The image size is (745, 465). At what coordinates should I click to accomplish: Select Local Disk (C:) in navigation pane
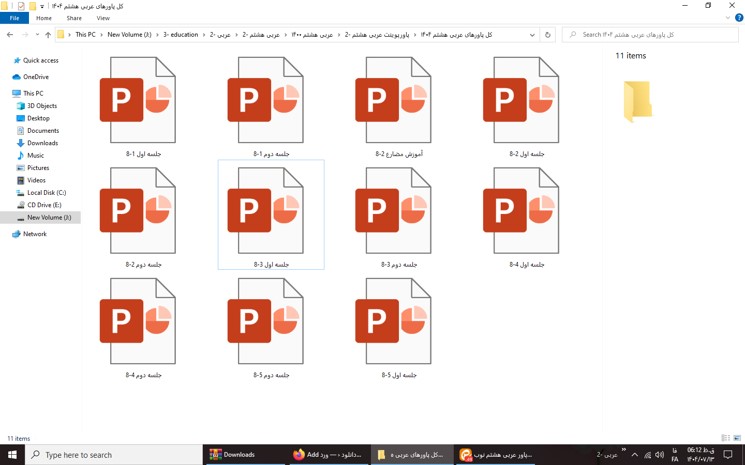[46, 193]
